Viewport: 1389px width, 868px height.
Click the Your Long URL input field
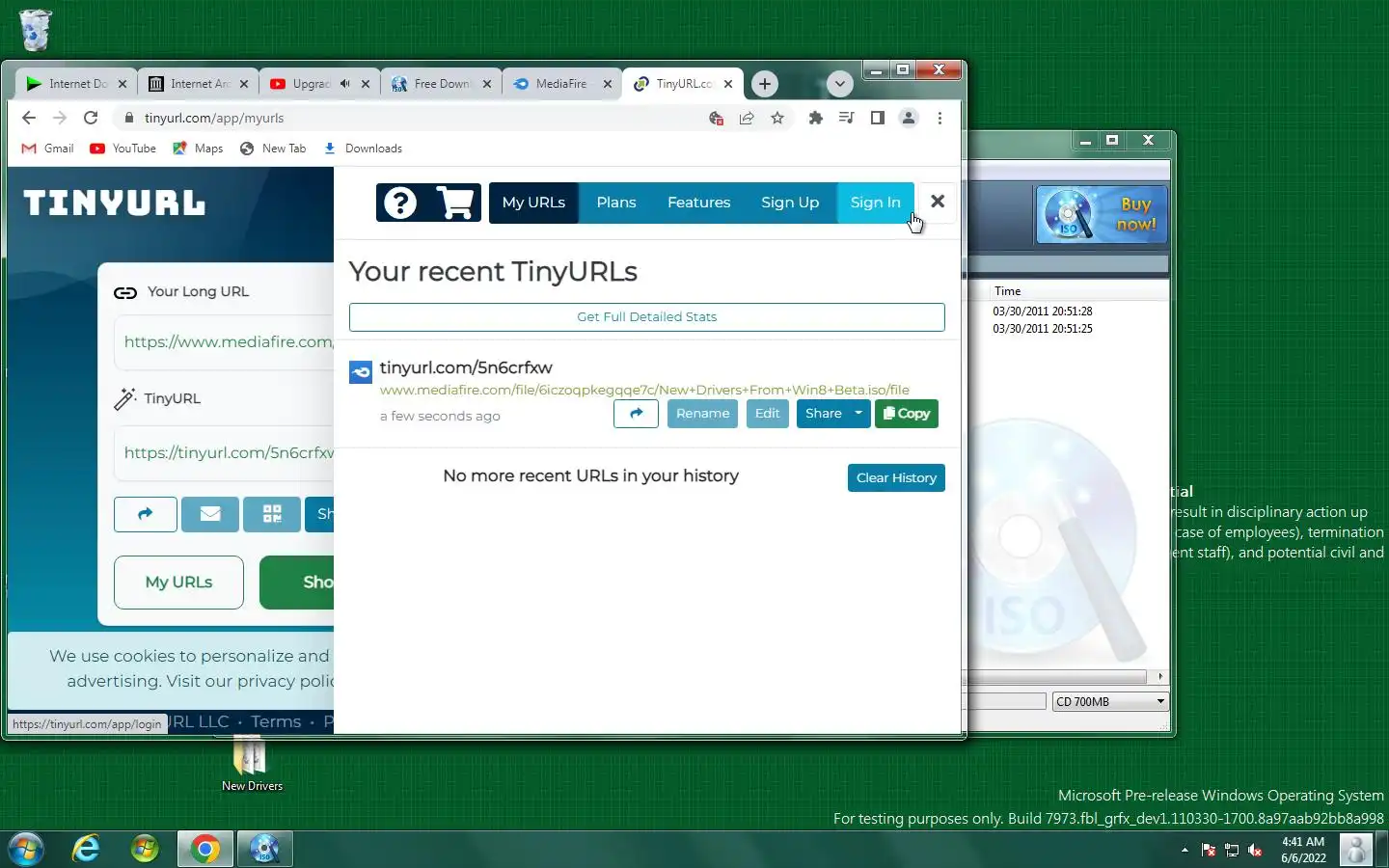point(224,341)
